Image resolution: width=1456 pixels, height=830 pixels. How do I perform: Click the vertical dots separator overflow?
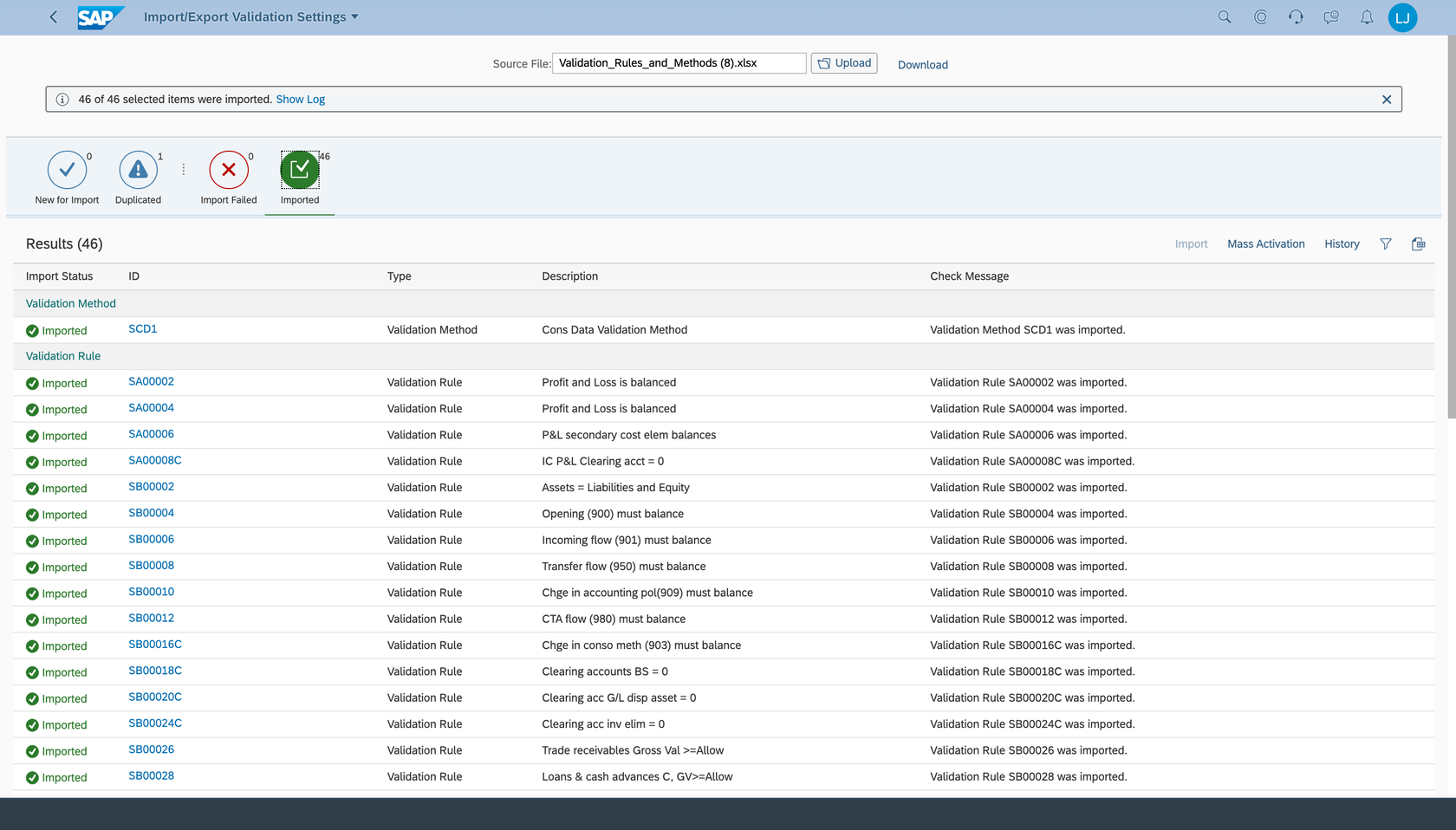click(184, 170)
